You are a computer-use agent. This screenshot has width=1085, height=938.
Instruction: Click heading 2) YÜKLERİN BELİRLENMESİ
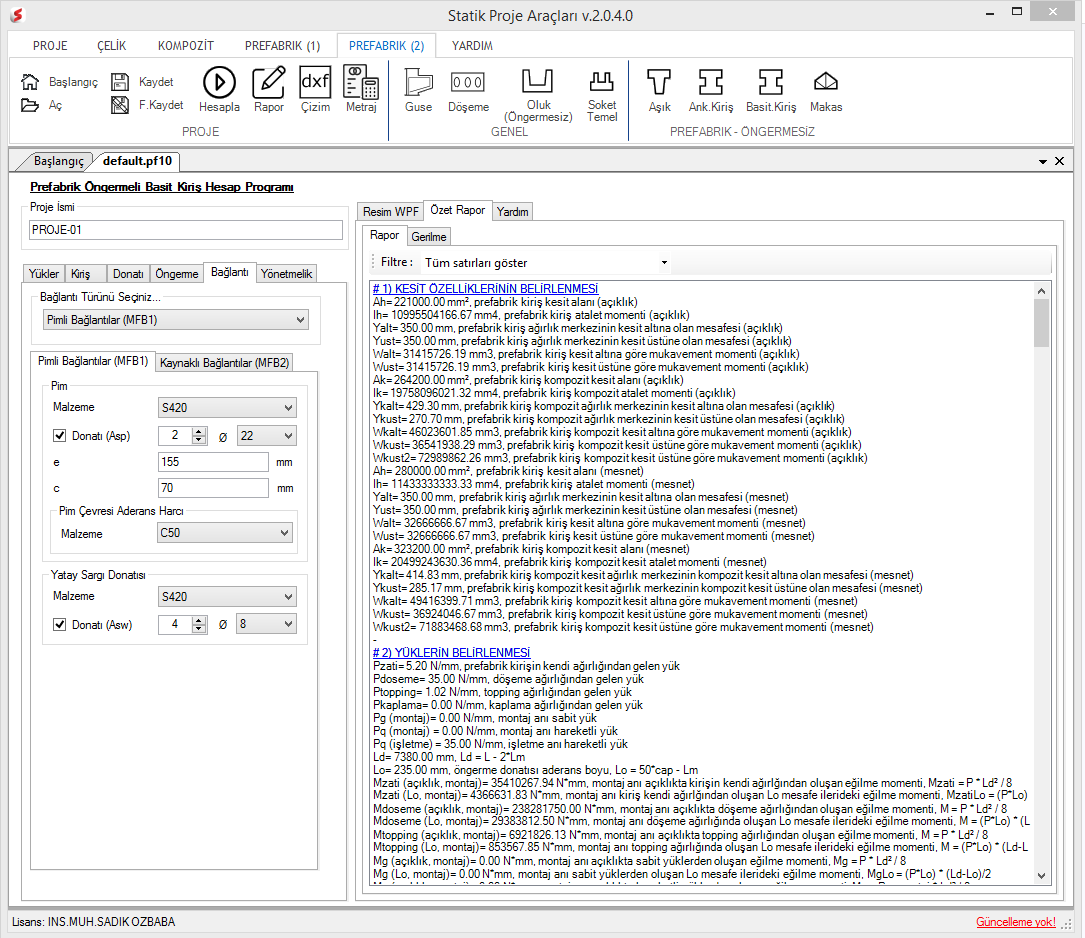451,652
